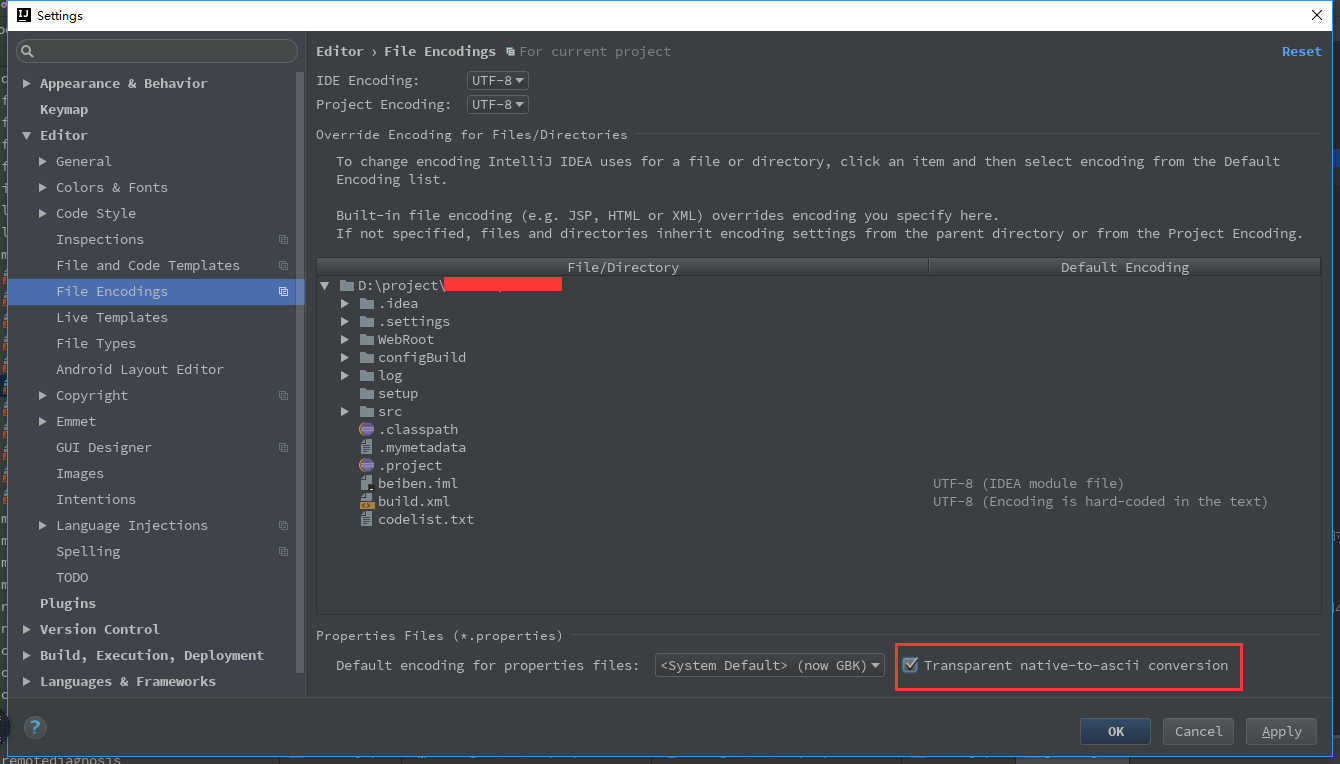The width and height of the screenshot is (1340, 764).
Task: Open help via the question mark icon
Action: pos(35,727)
